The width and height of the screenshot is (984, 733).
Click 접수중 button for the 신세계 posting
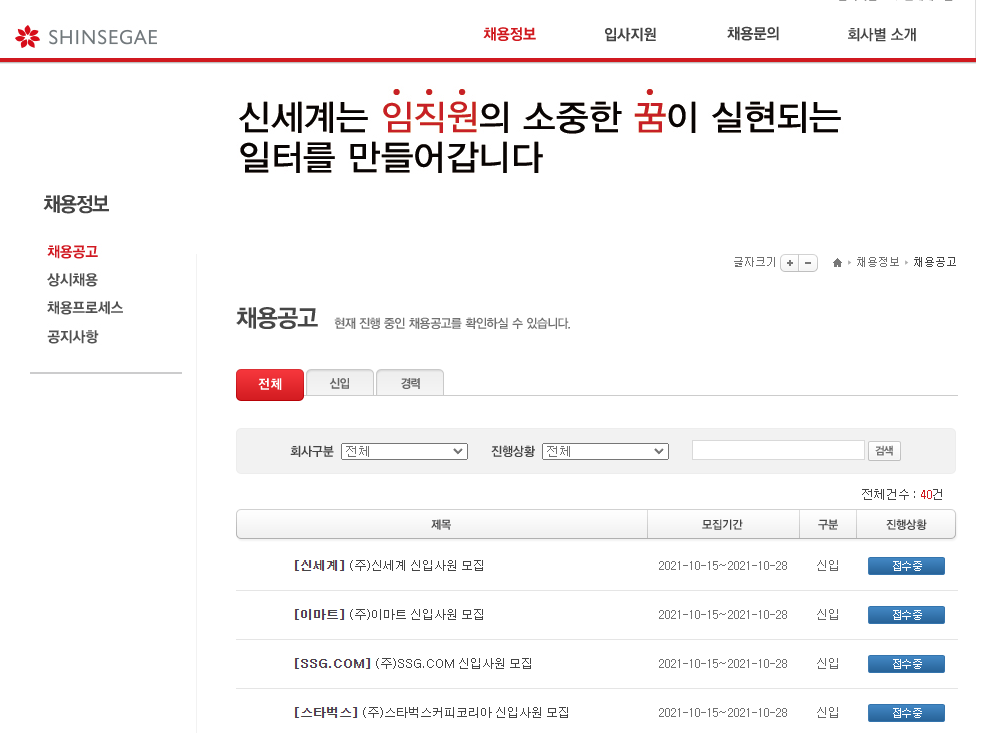[905, 565]
